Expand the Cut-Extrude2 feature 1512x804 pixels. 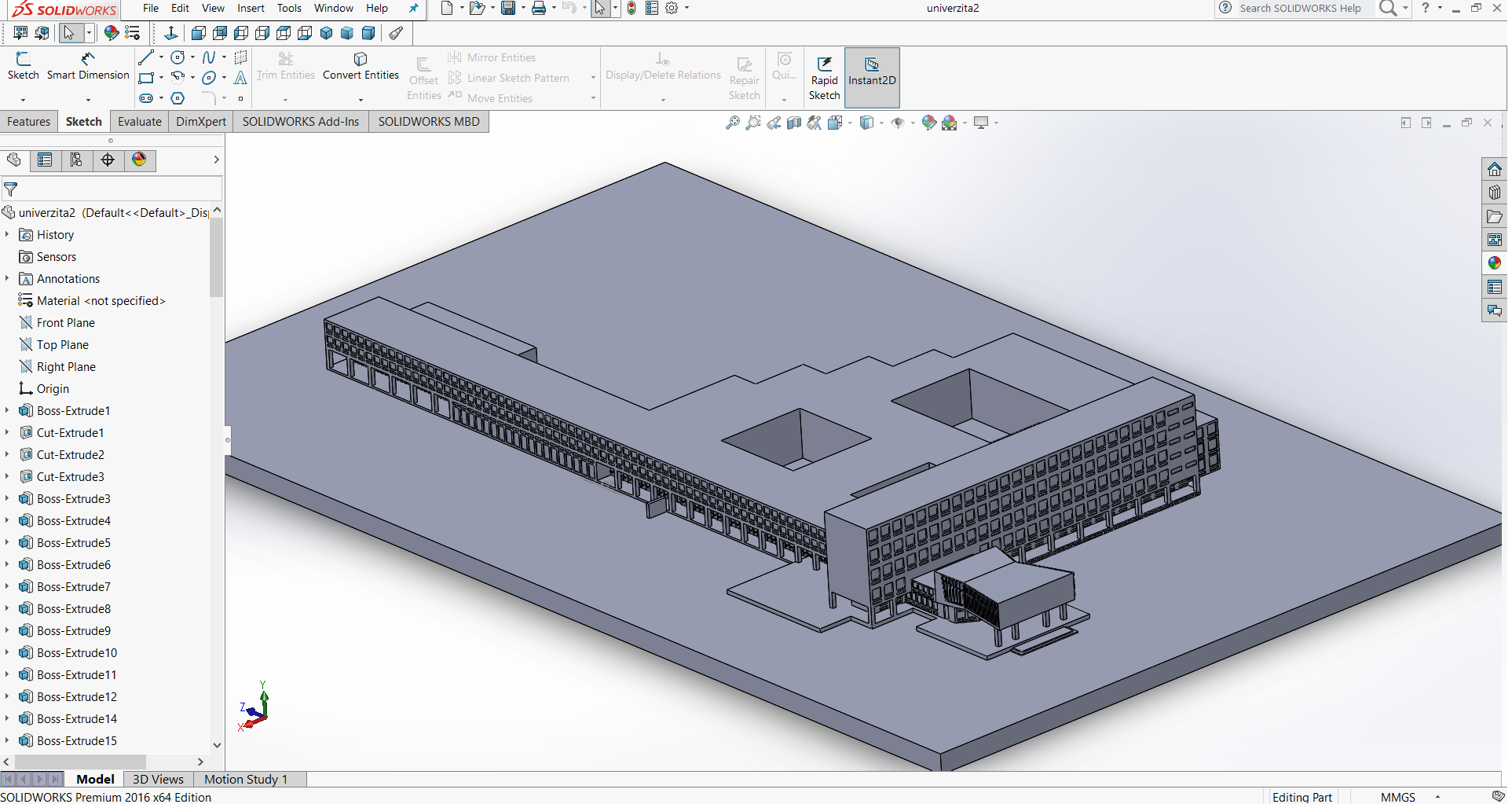point(7,454)
